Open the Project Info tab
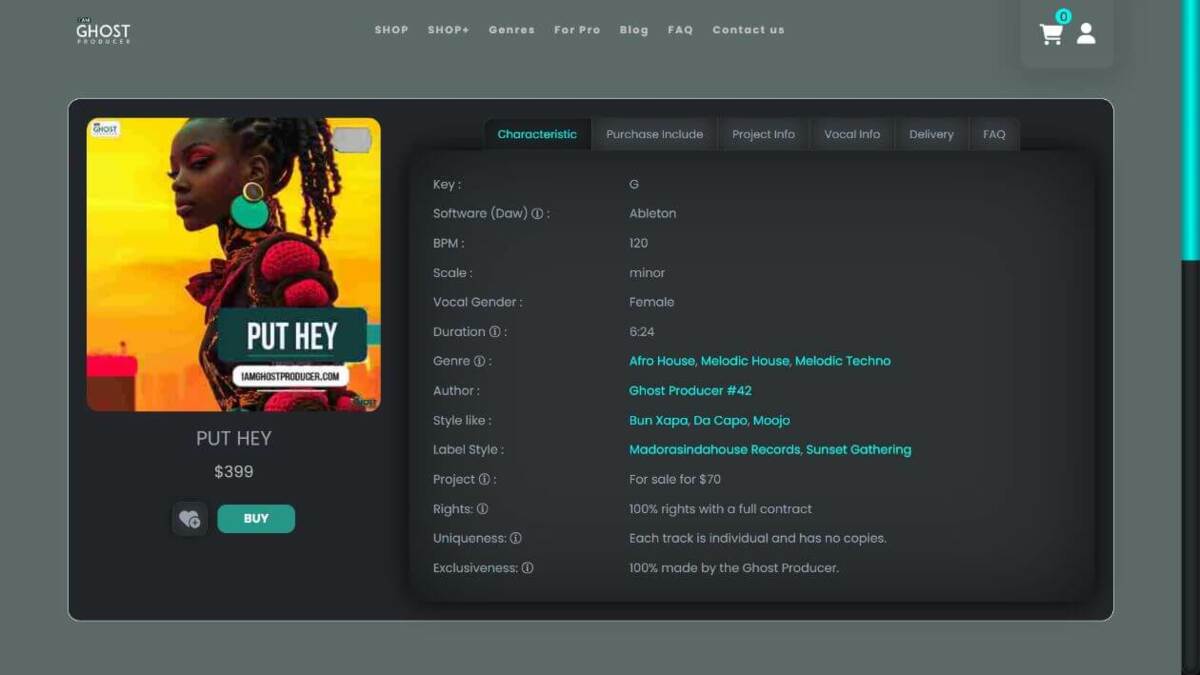Screen dimensions: 1200x675 763,134
